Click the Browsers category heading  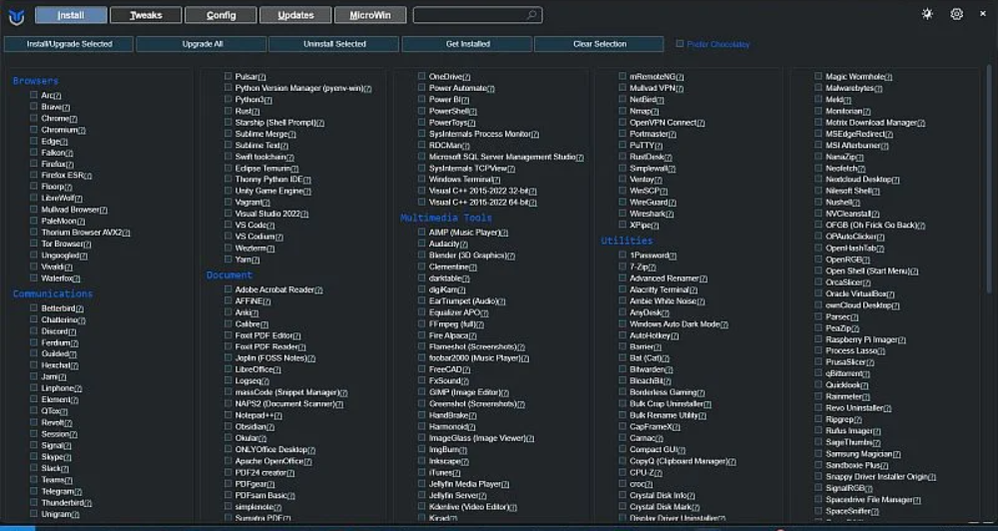coord(35,81)
